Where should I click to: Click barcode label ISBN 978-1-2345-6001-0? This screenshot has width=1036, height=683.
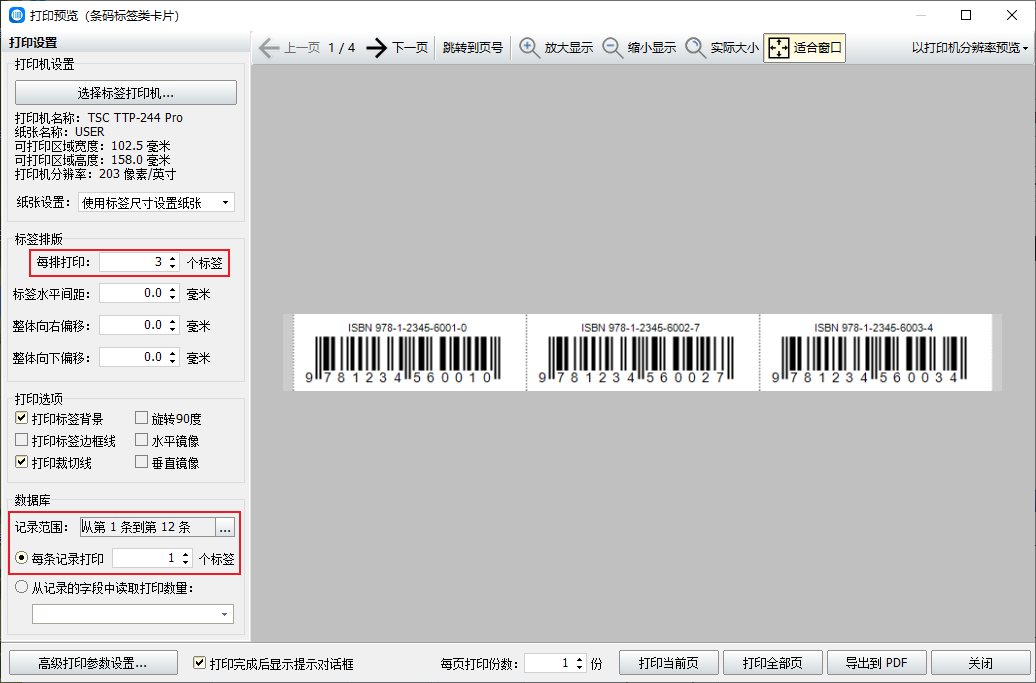point(410,353)
